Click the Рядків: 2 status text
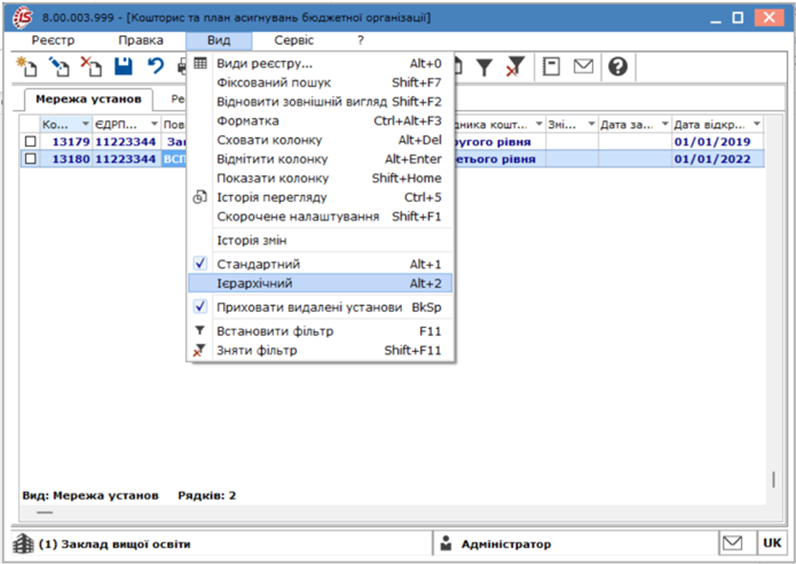 (x=207, y=495)
